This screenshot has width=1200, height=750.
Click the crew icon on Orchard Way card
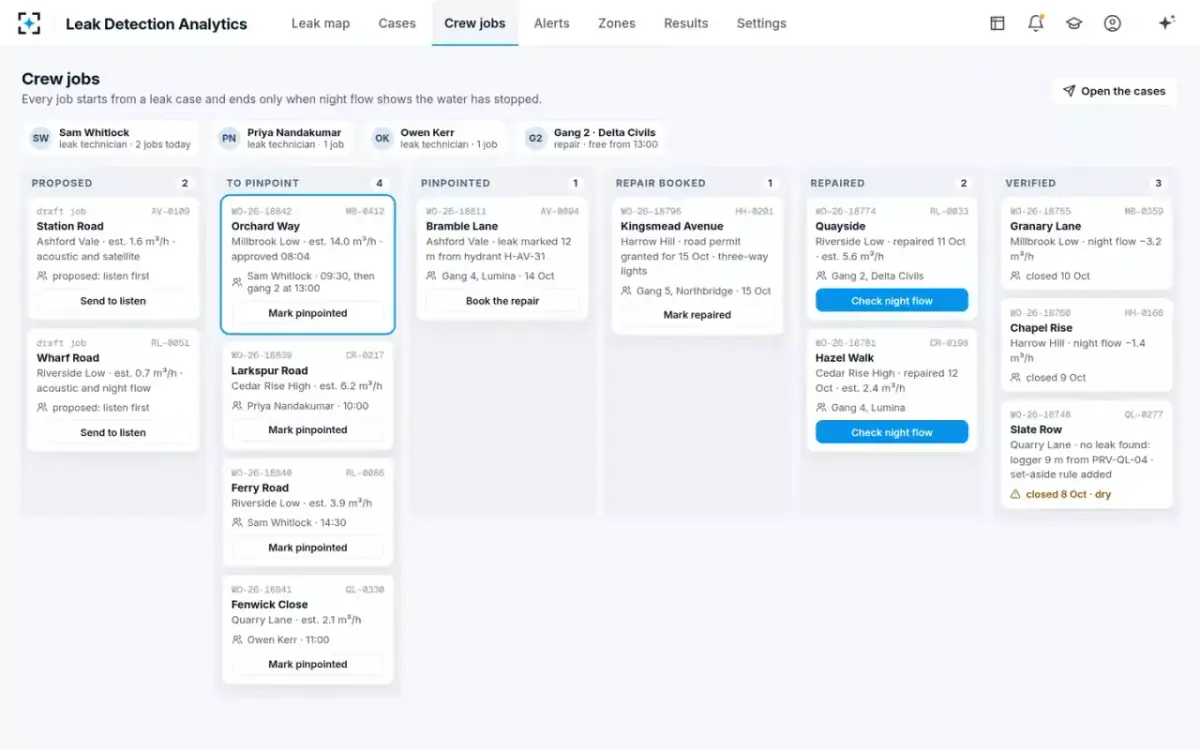[x=237, y=282]
